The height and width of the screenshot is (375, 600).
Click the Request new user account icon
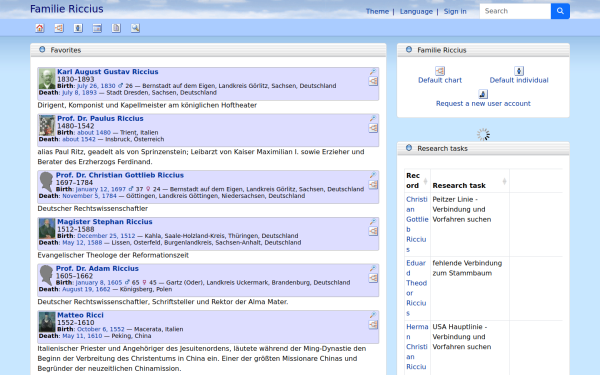(x=483, y=94)
